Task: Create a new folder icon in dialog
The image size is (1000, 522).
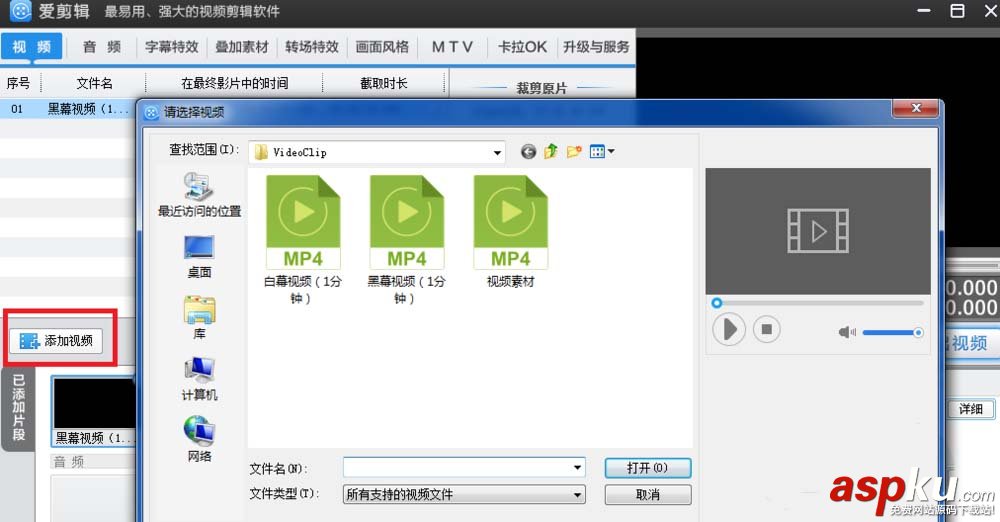Action: coord(574,152)
